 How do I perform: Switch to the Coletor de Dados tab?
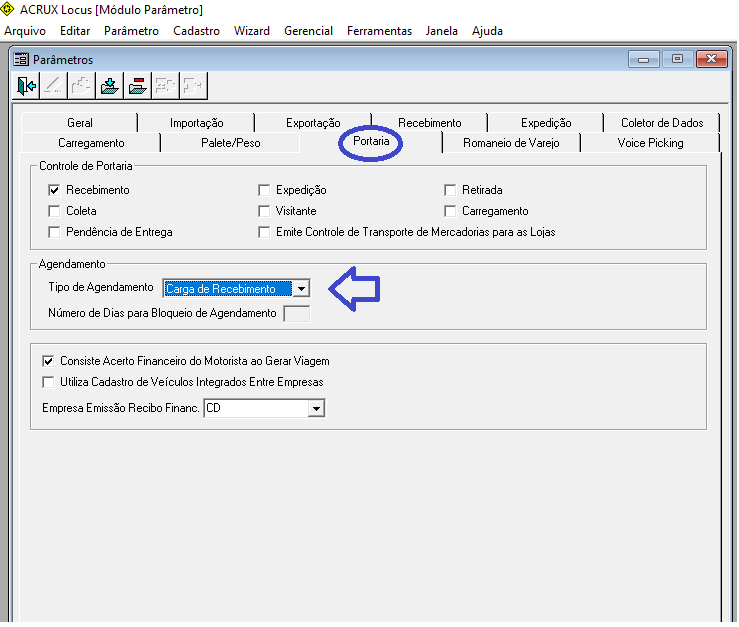pyautogui.click(x=662, y=123)
